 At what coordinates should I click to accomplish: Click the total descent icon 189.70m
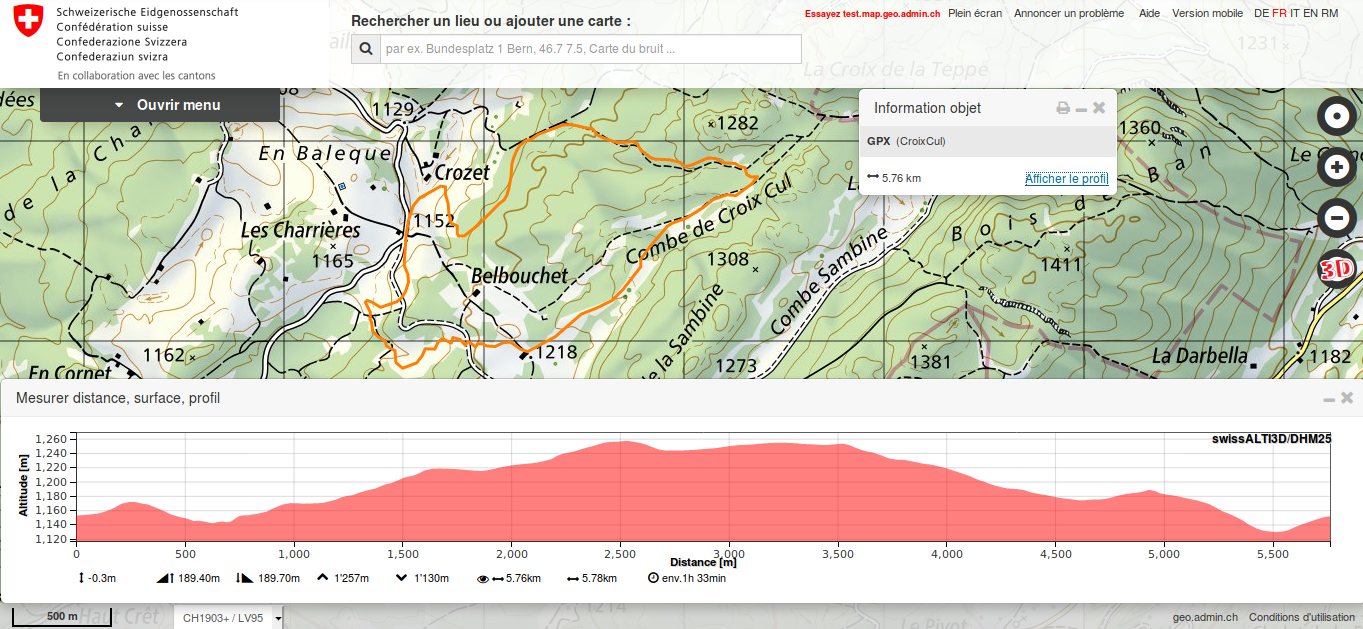pyautogui.click(x=244, y=578)
